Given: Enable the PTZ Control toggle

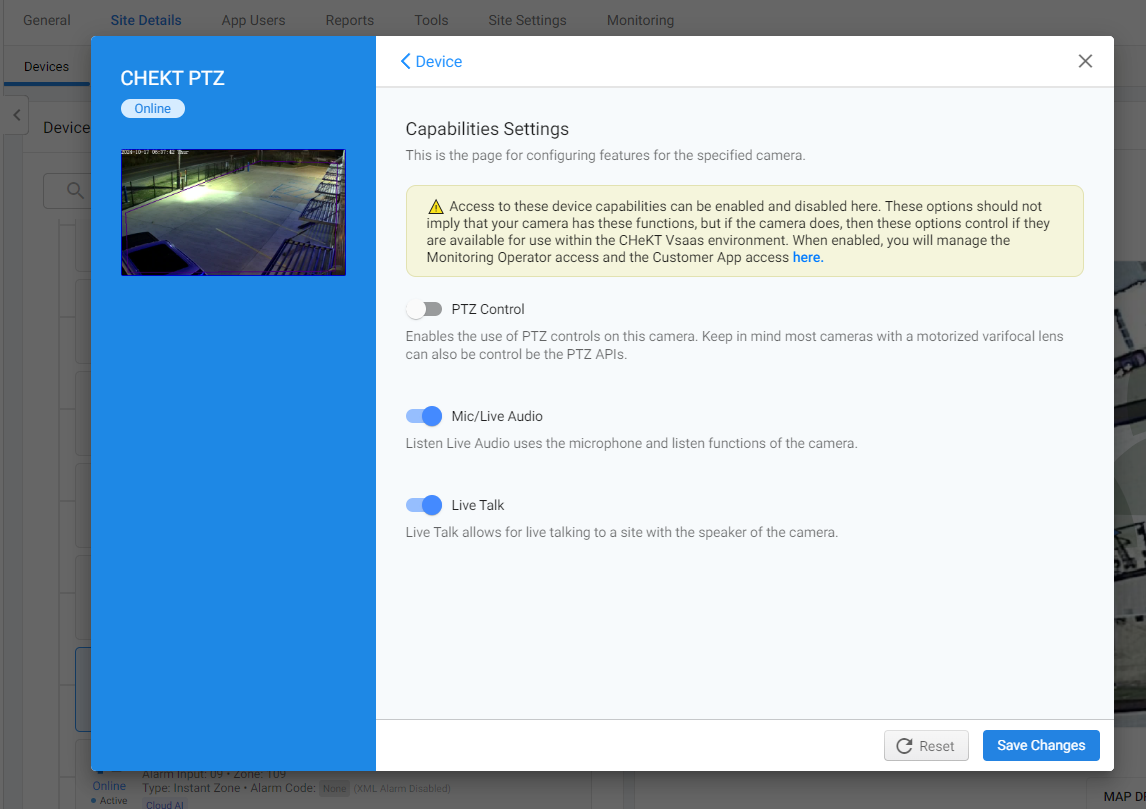Looking at the screenshot, I should pos(424,309).
